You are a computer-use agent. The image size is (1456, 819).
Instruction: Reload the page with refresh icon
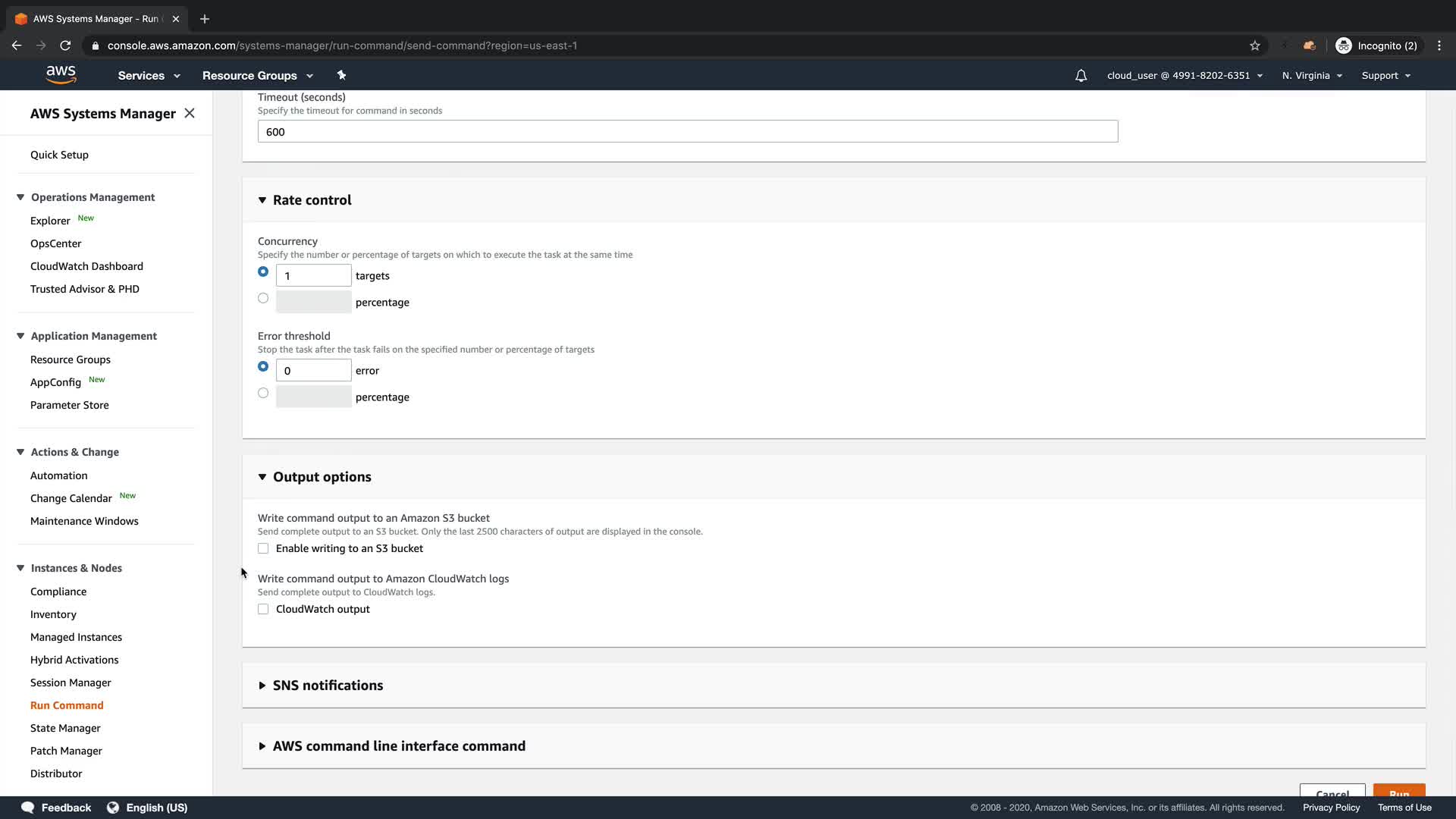tap(65, 45)
